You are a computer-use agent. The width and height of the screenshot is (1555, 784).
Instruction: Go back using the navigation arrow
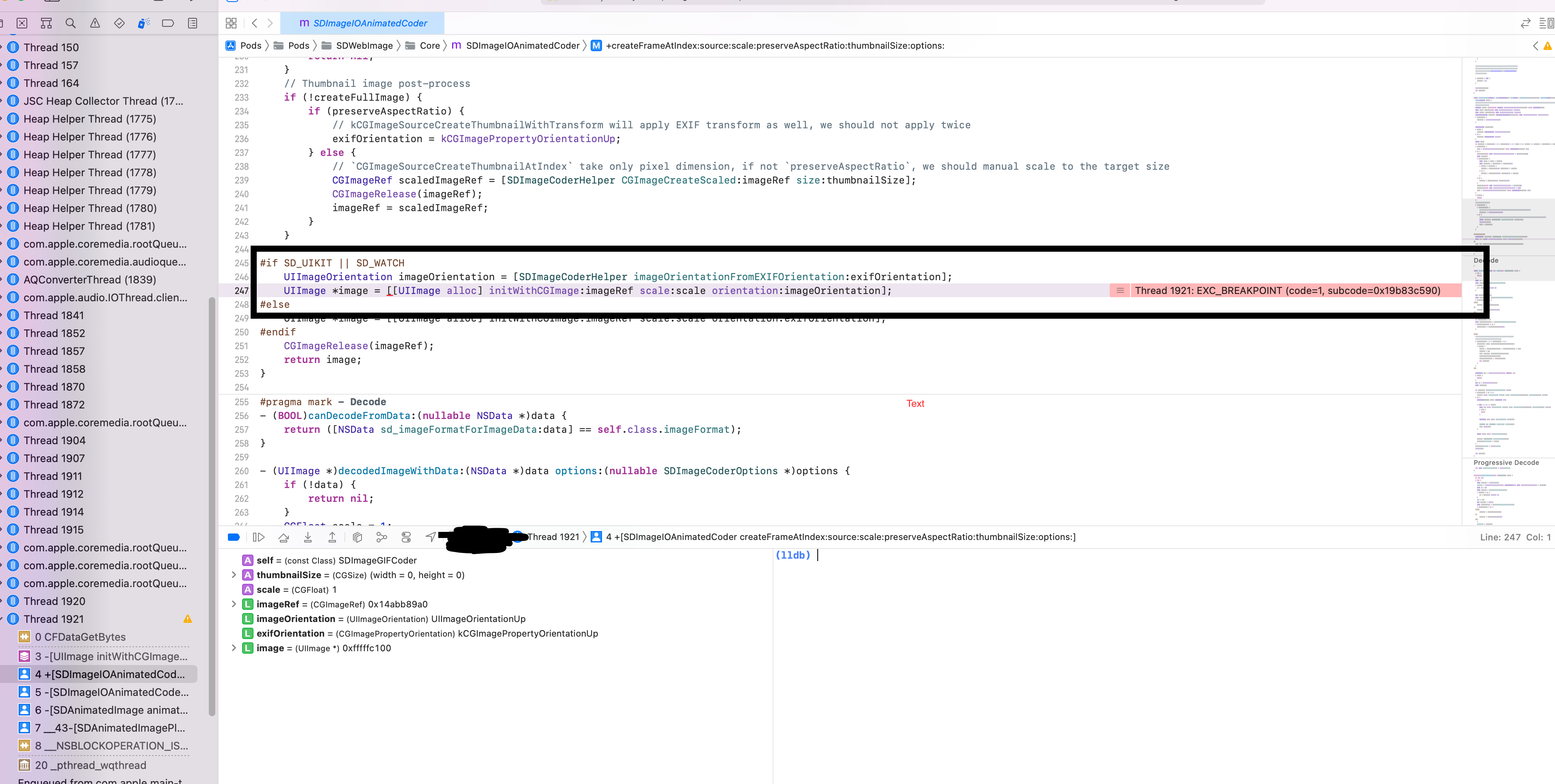coord(255,23)
